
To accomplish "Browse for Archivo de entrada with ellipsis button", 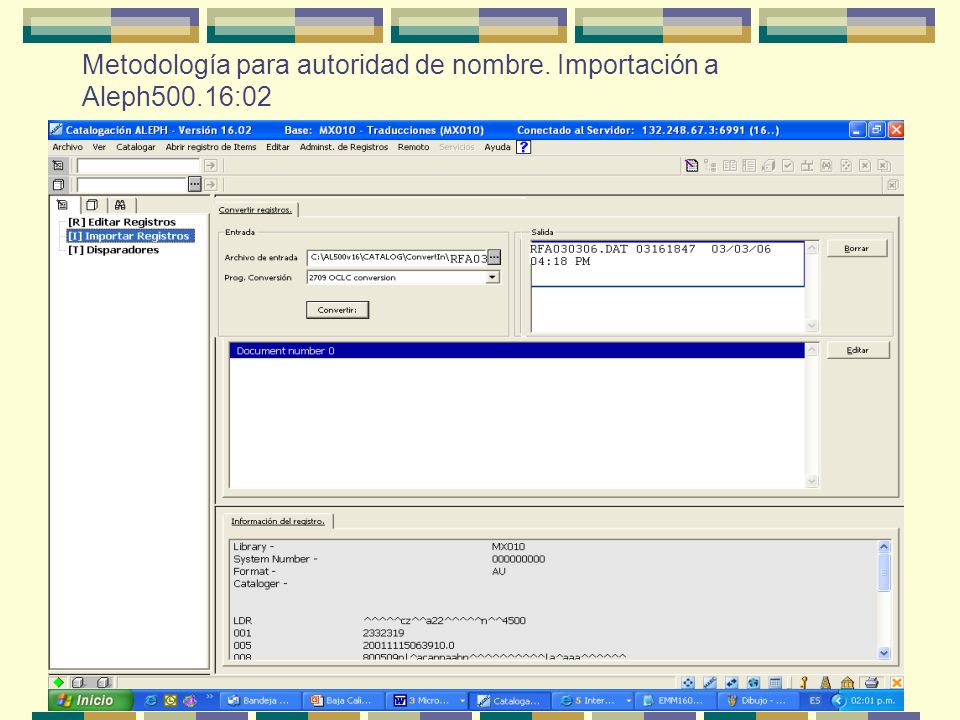I will (494, 257).
